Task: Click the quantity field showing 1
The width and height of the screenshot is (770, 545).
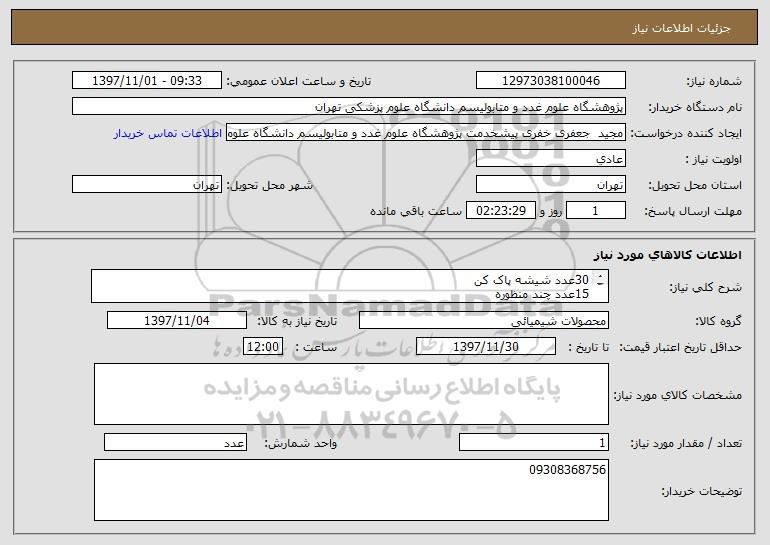Action: 534,442
